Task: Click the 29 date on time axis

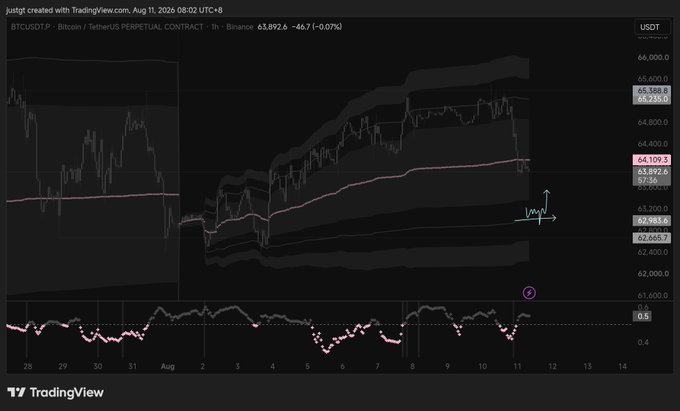Action: coord(63,366)
